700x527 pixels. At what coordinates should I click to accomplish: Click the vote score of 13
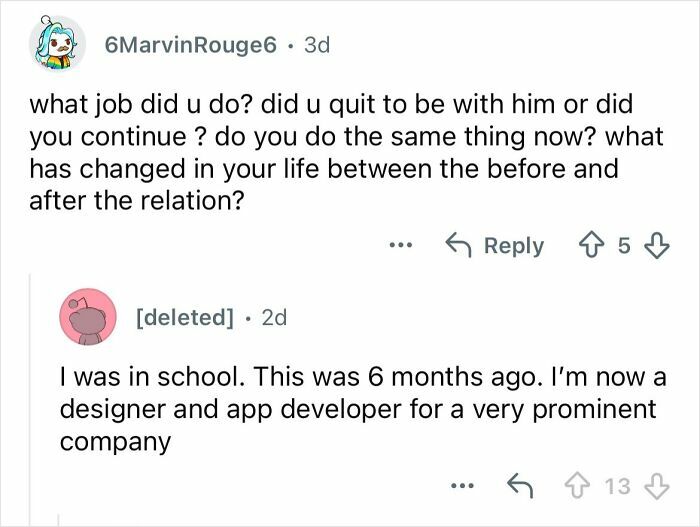click(617, 487)
